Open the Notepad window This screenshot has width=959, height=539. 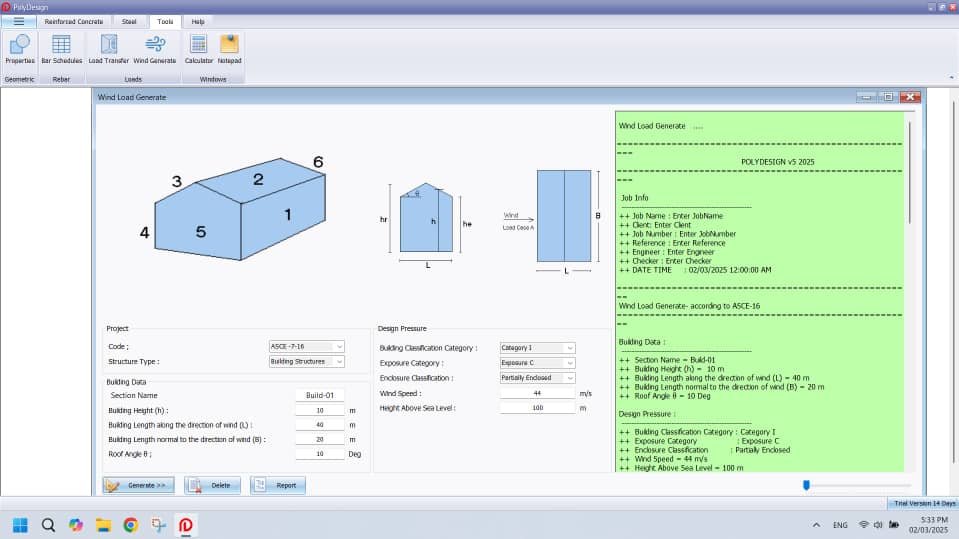pyautogui.click(x=229, y=49)
